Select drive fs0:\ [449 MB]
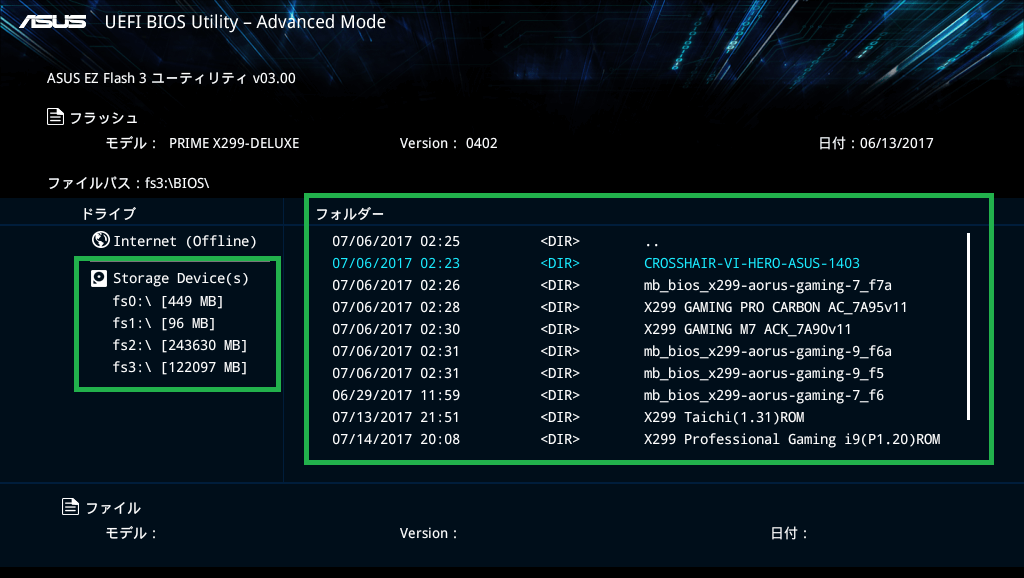The image size is (1024, 578). point(168,301)
